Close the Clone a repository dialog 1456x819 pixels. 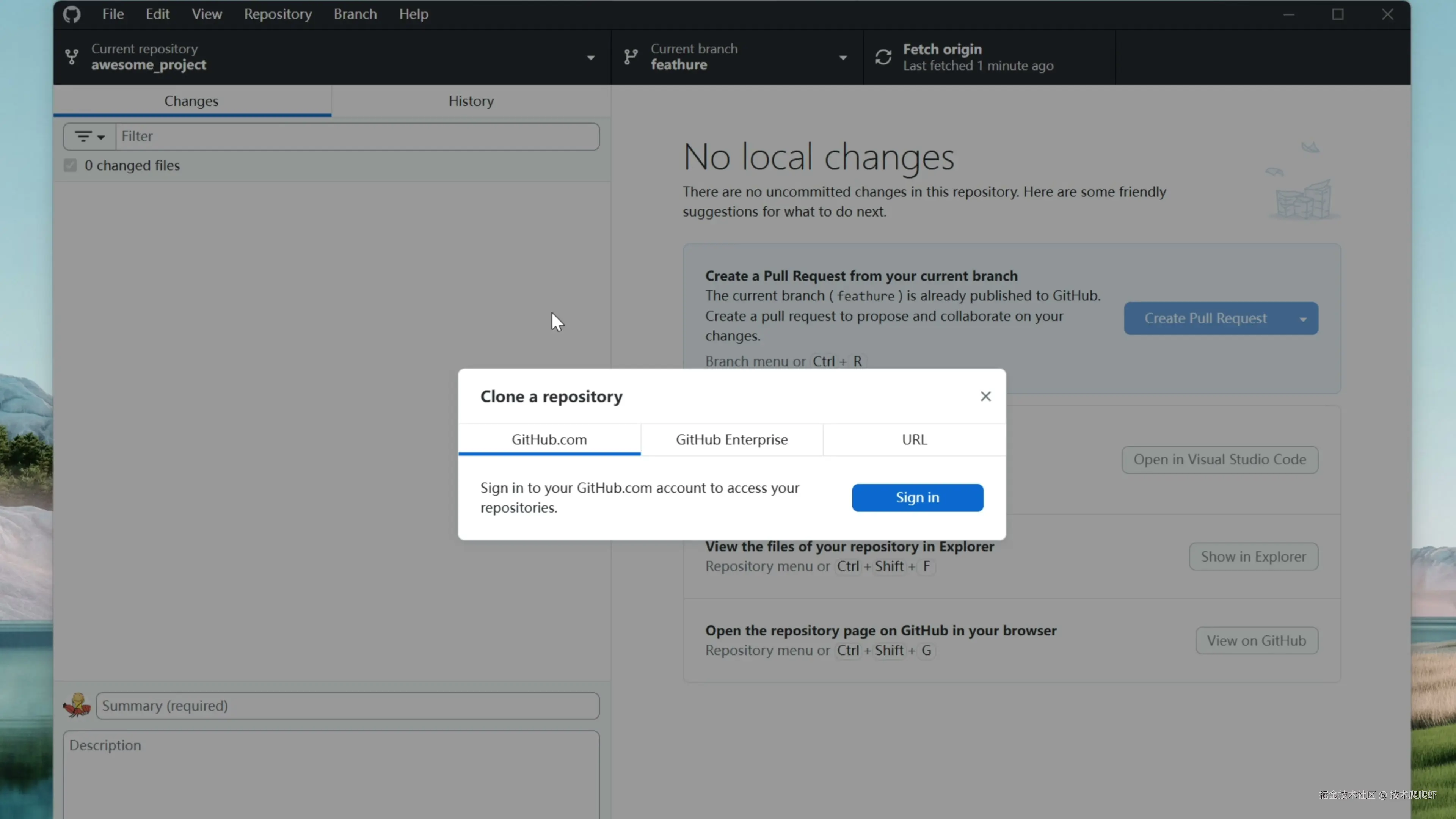coord(986,396)
